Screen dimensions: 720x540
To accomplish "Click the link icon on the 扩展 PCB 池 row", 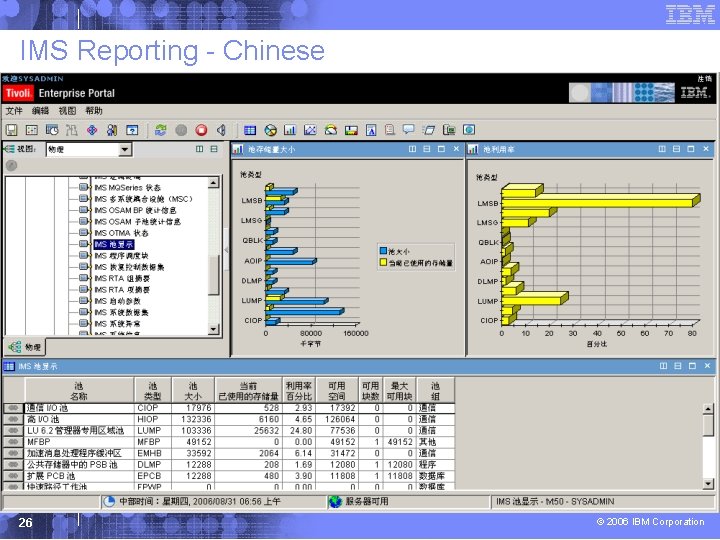I will [x=13, y=476].
